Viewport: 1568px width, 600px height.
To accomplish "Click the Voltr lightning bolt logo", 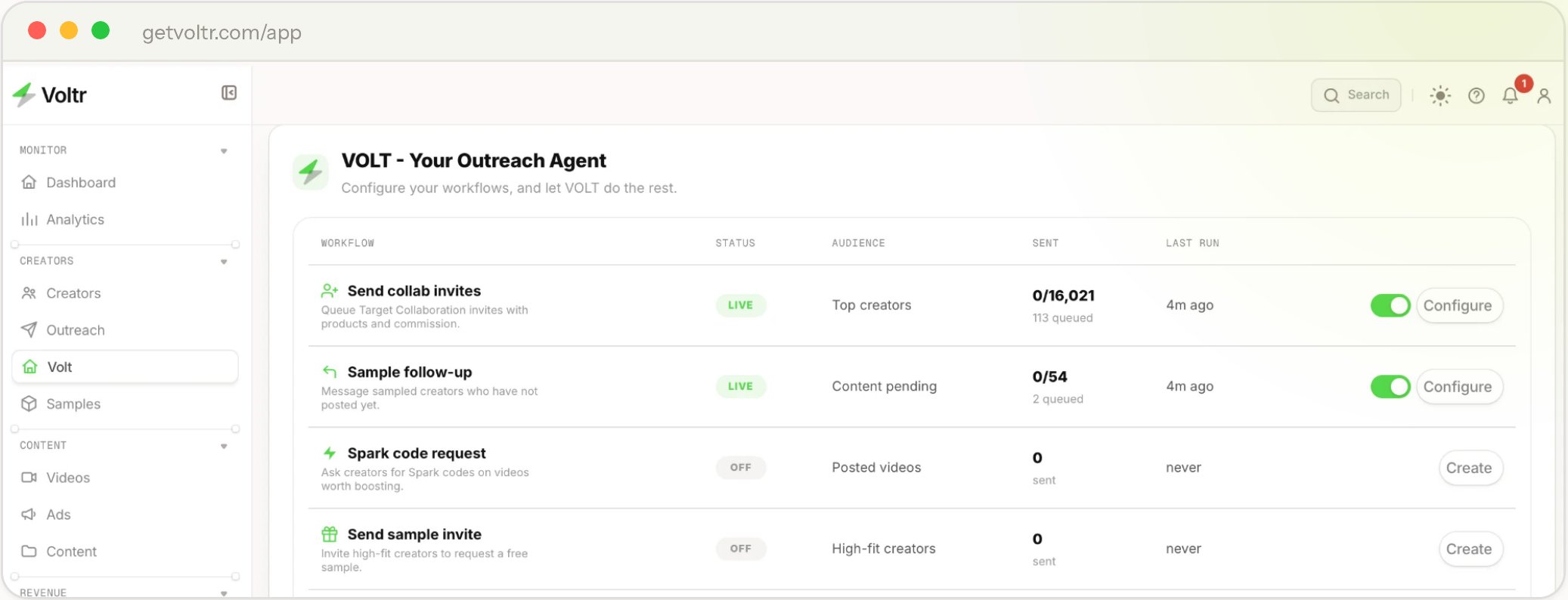I will pos(24,94).
